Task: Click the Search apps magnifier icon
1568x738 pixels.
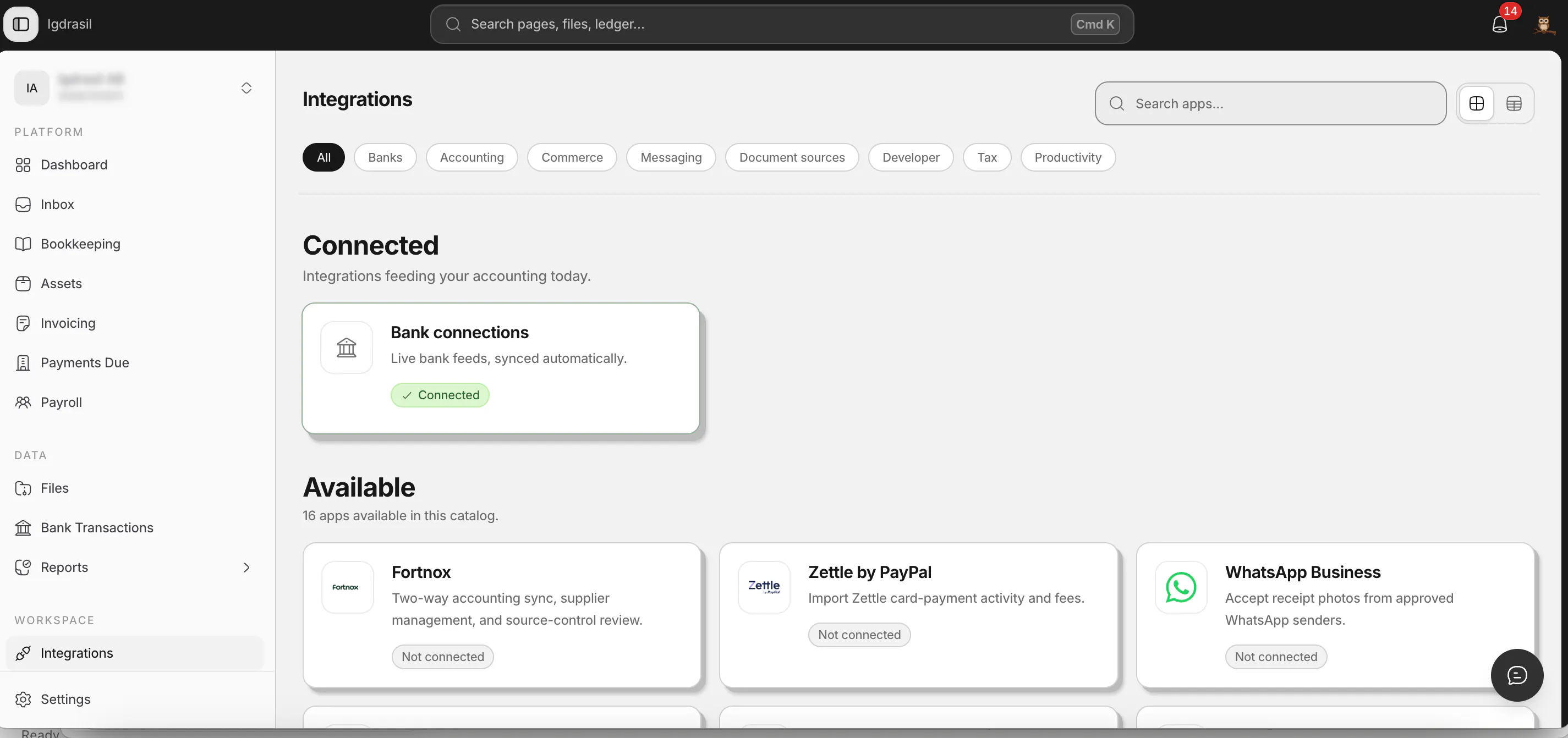Action: (1117, 103)
